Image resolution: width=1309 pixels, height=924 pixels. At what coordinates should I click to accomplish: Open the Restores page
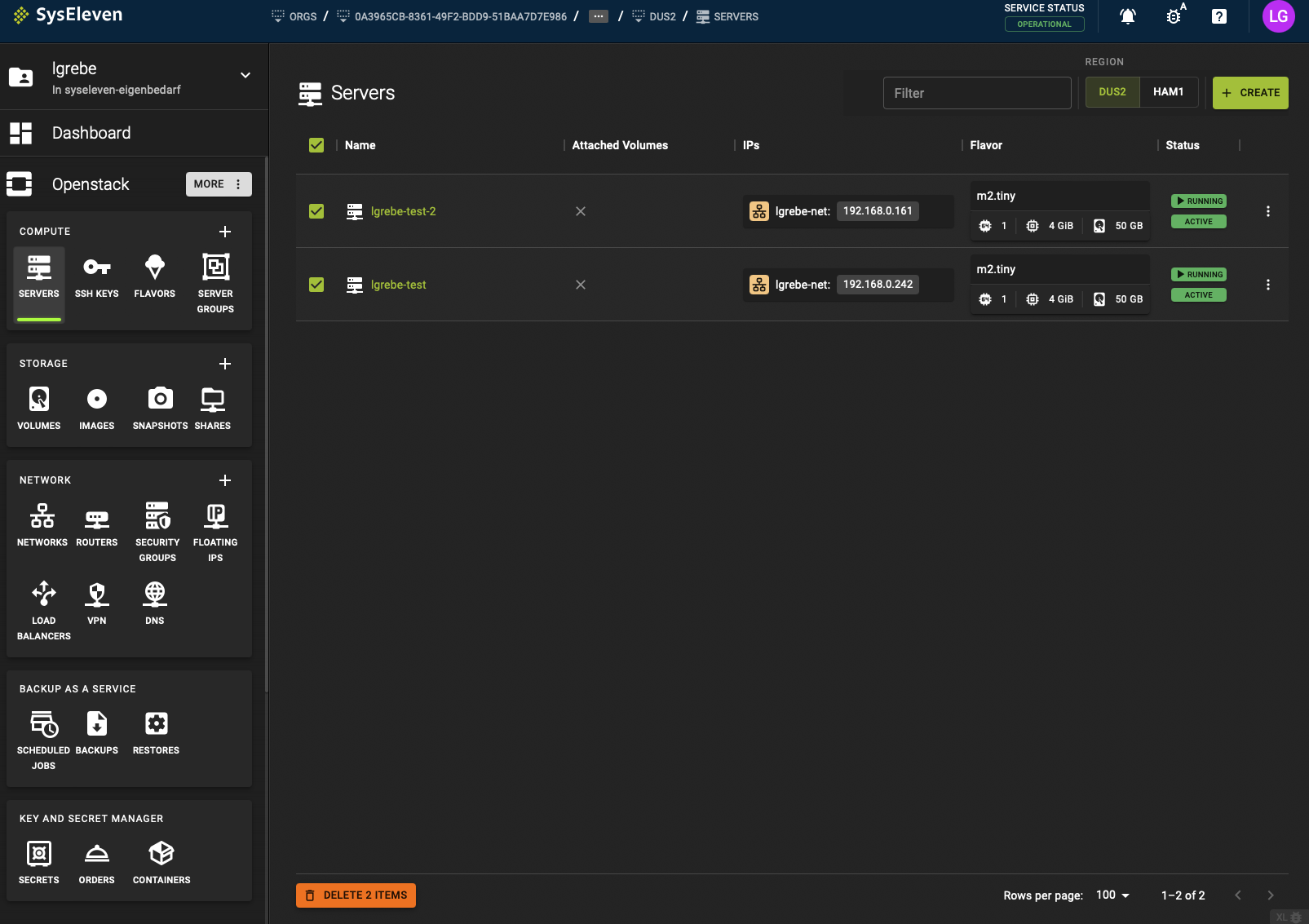[x=156, y=734]
